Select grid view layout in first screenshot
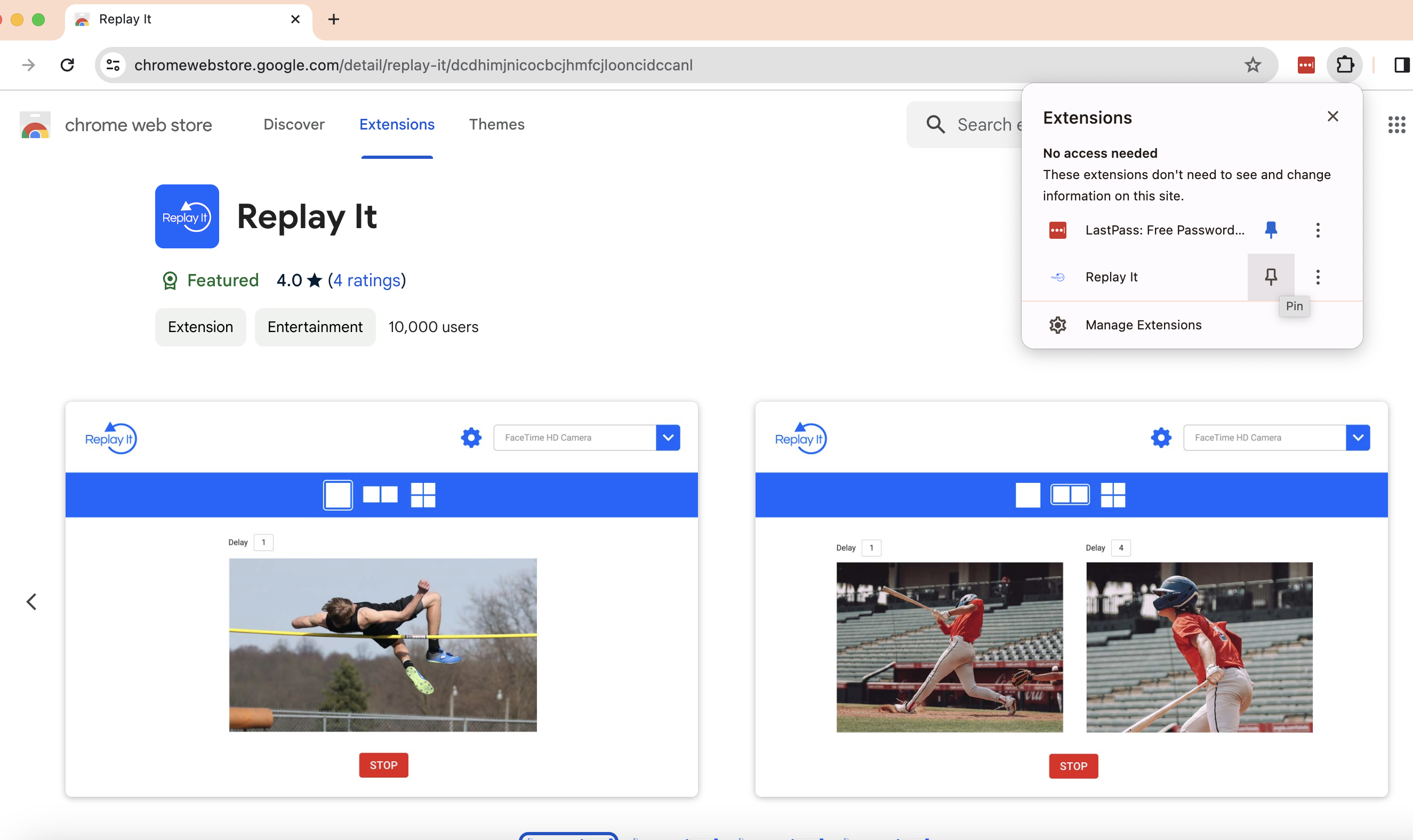 pos(423,495)
